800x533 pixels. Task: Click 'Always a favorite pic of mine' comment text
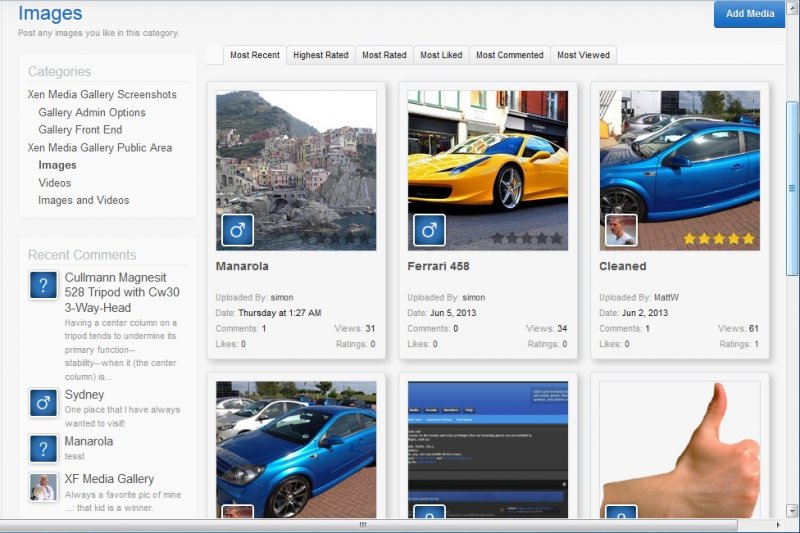click(122, 494)
